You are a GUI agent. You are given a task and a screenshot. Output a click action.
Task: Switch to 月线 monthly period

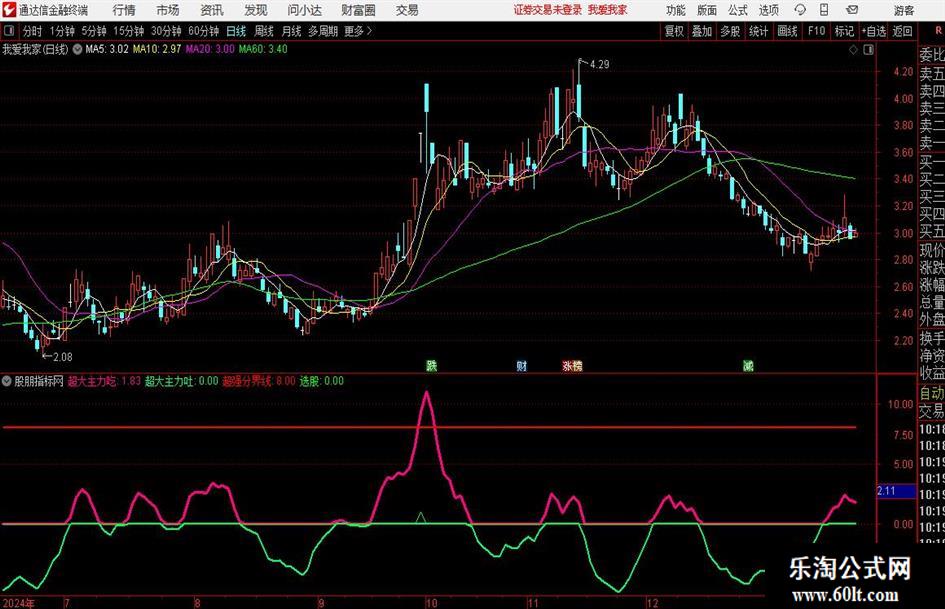(291, 31)
